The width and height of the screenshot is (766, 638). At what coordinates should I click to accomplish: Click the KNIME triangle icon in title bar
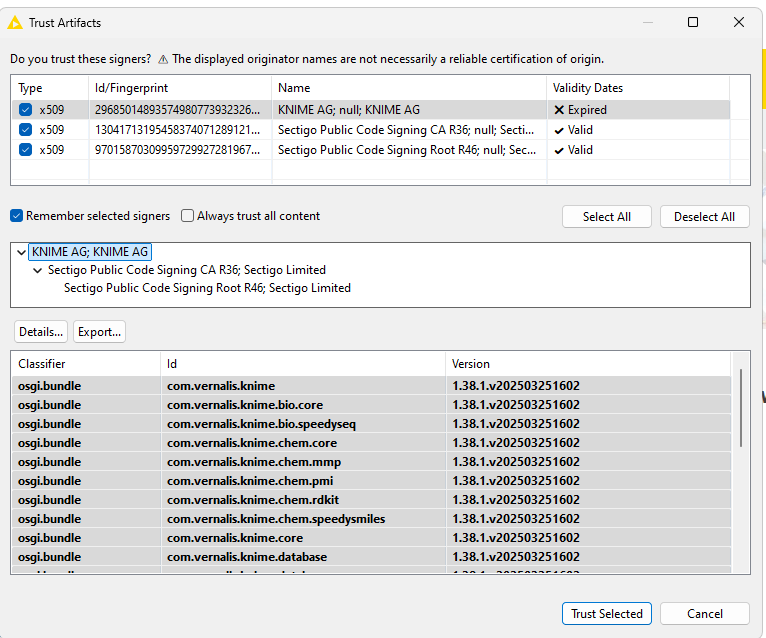(15, 22)
